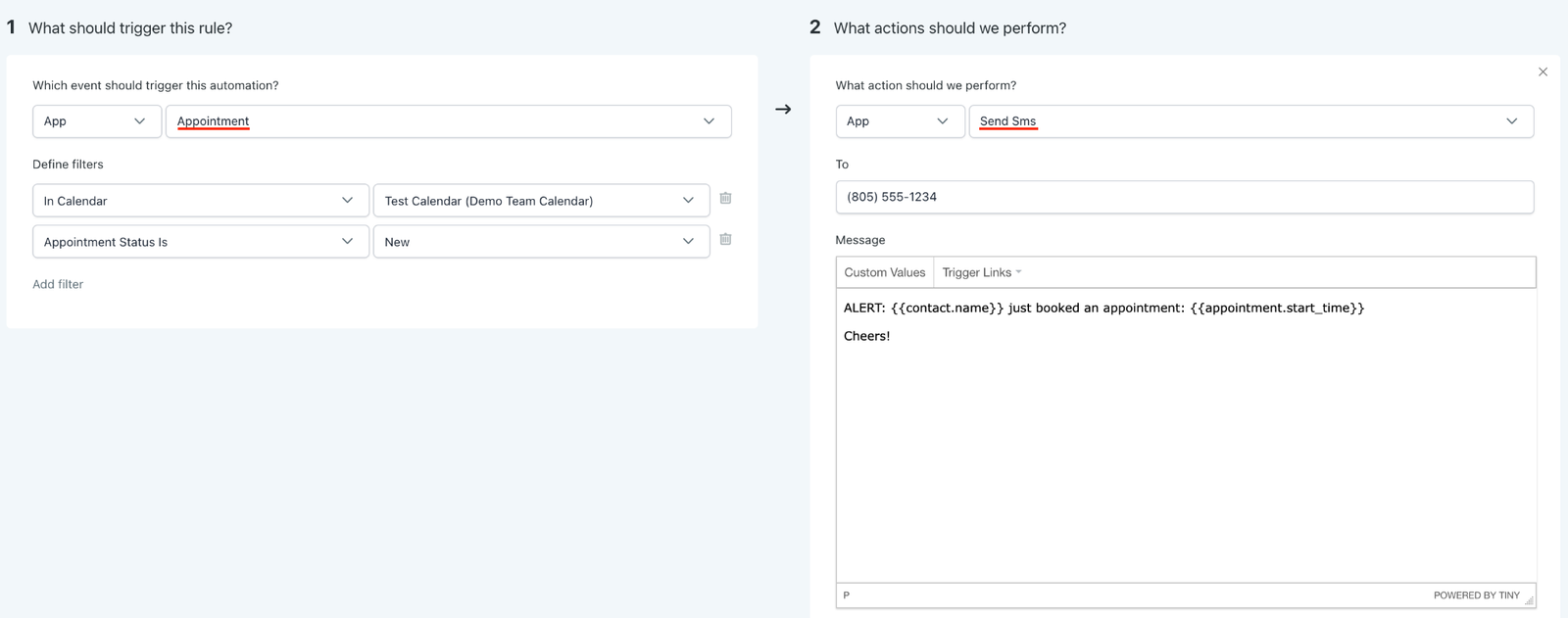Click the P element path in statusbar
Viewport: 1568px width, 618px height.
tap(847, 595)
